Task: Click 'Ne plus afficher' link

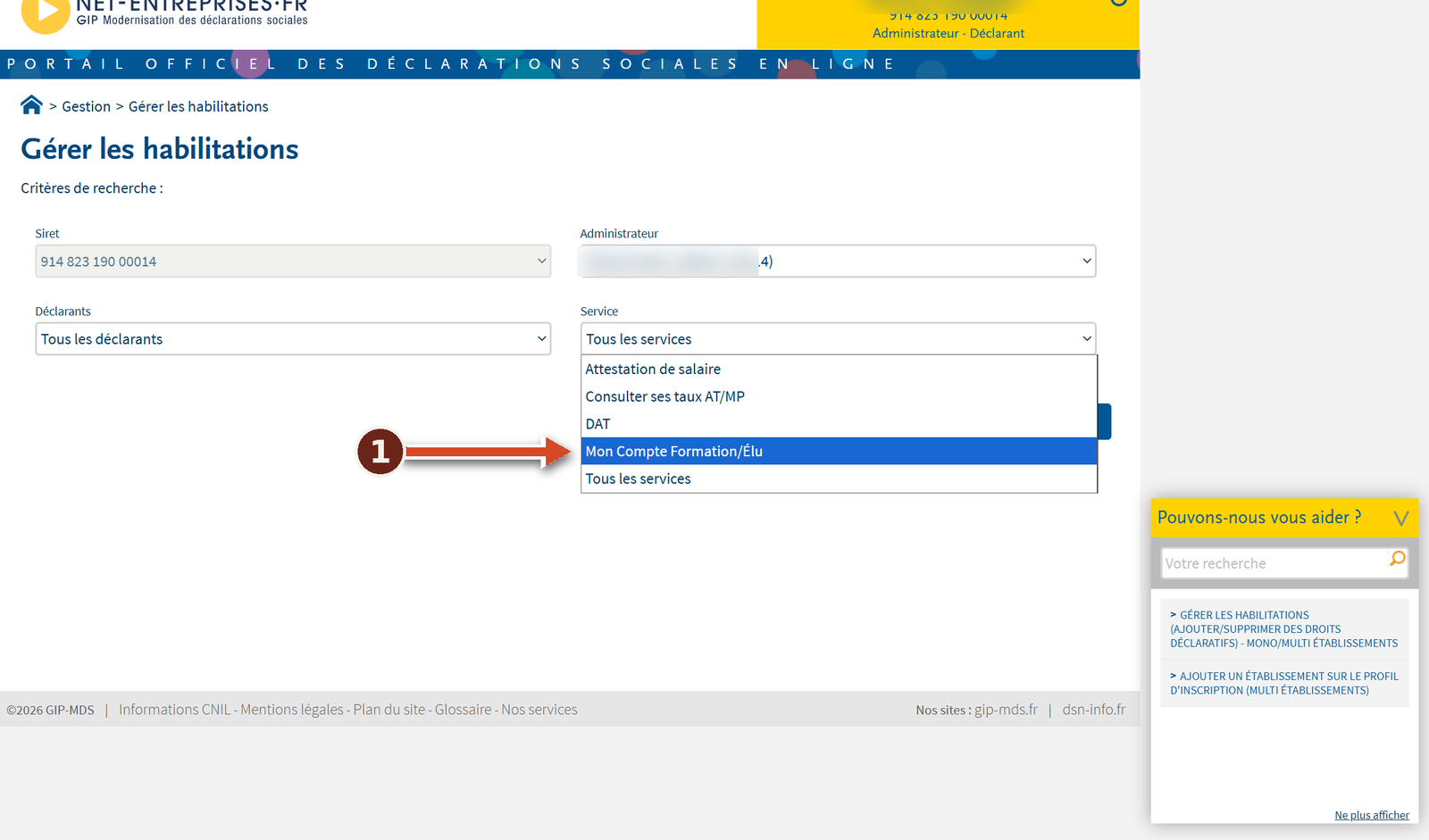Action: point(1372,815)
